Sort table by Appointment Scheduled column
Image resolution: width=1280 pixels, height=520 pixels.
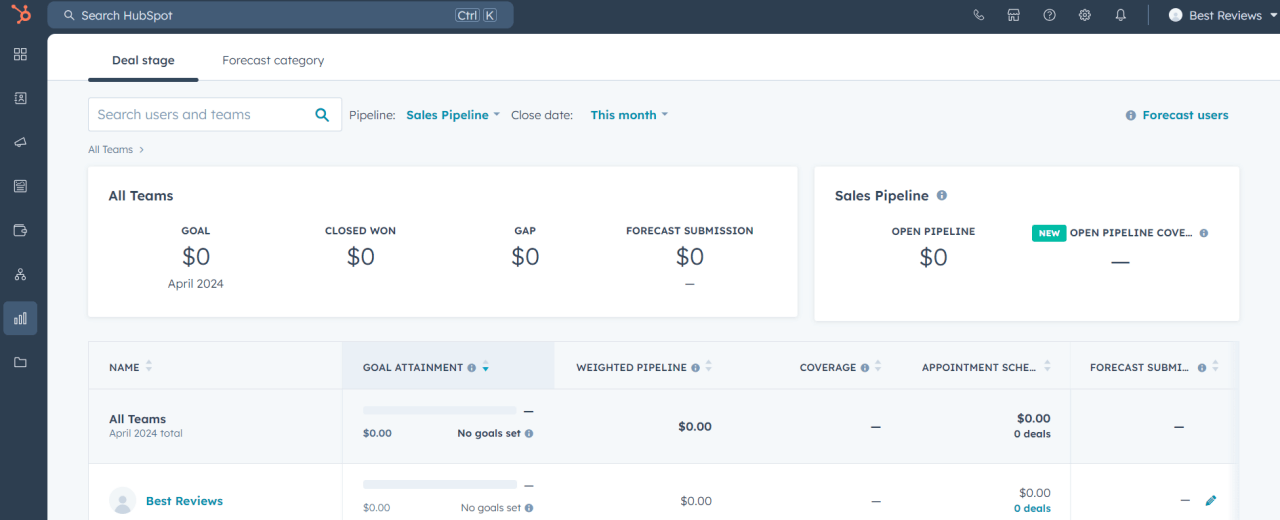point(1047,367)
